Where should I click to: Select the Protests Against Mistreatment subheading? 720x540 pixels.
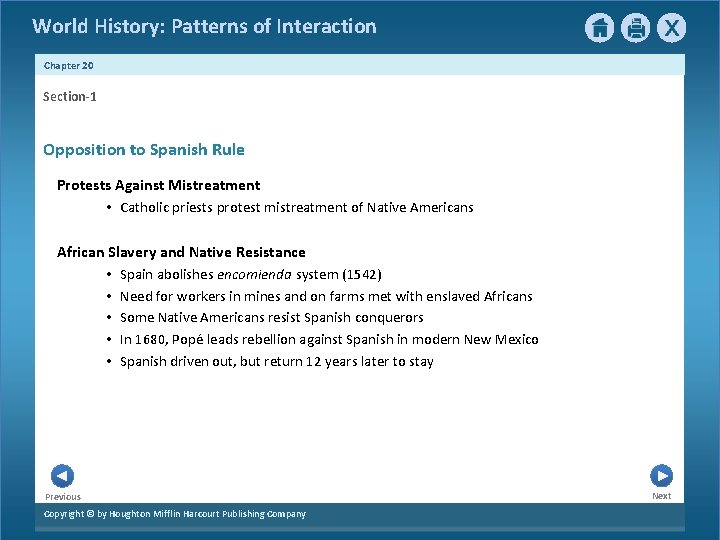[158, 185]
